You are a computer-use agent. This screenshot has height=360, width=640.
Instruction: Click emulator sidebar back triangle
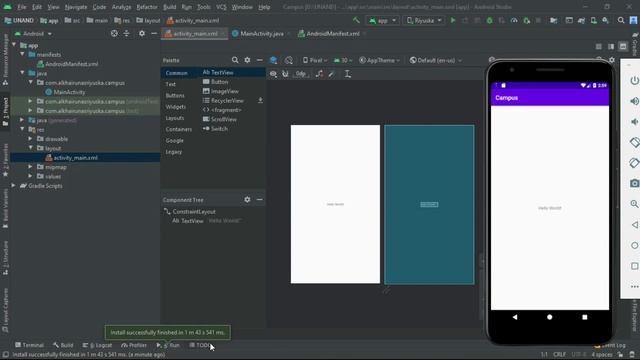pyautogui.click(x=634, y=224)
